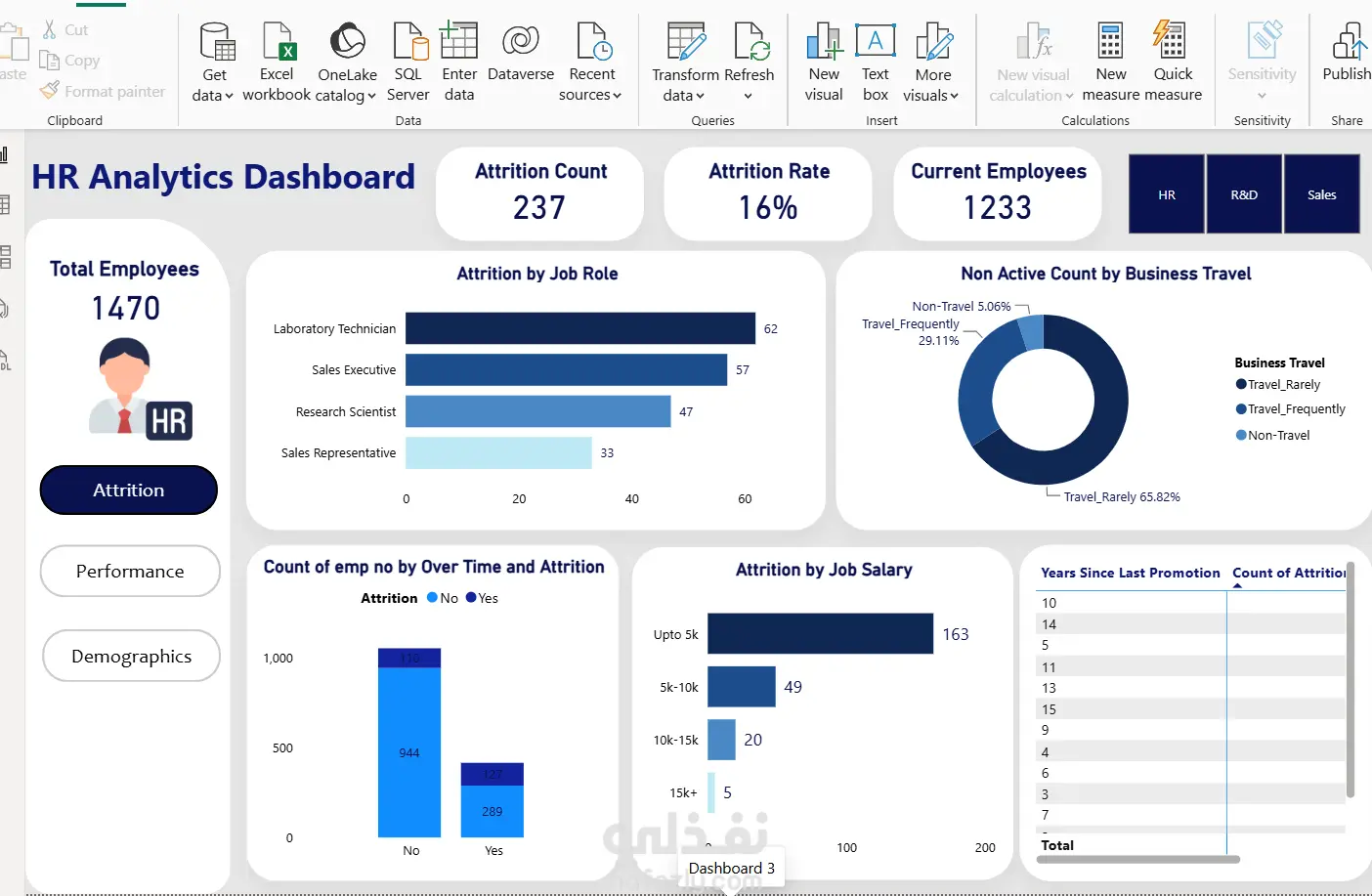1372x896 pixels.
Task: Select the Upto 5k salary bar
Action: point(820,634)
